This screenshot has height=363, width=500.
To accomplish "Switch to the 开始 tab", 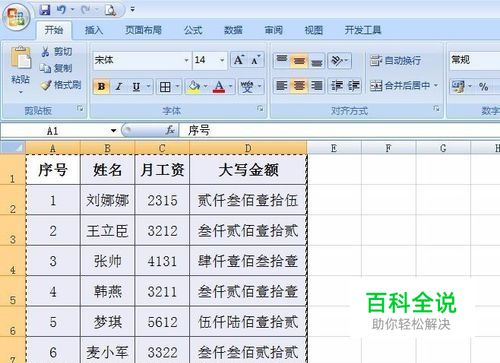I will pyautogui.click(x=54, y=30).
